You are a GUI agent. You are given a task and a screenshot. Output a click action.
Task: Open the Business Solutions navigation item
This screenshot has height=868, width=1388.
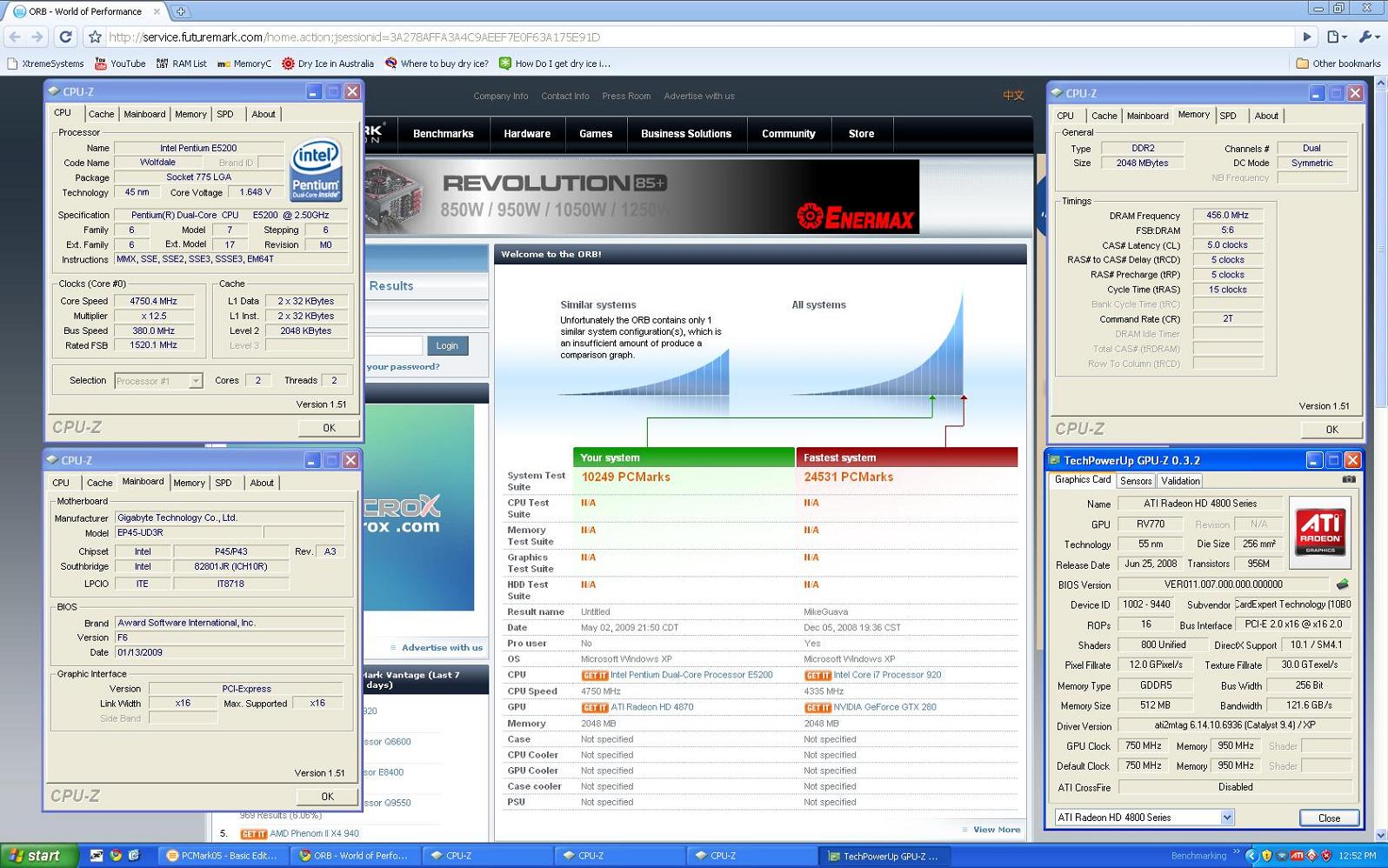pyautogui.click(x=686, y=134)
